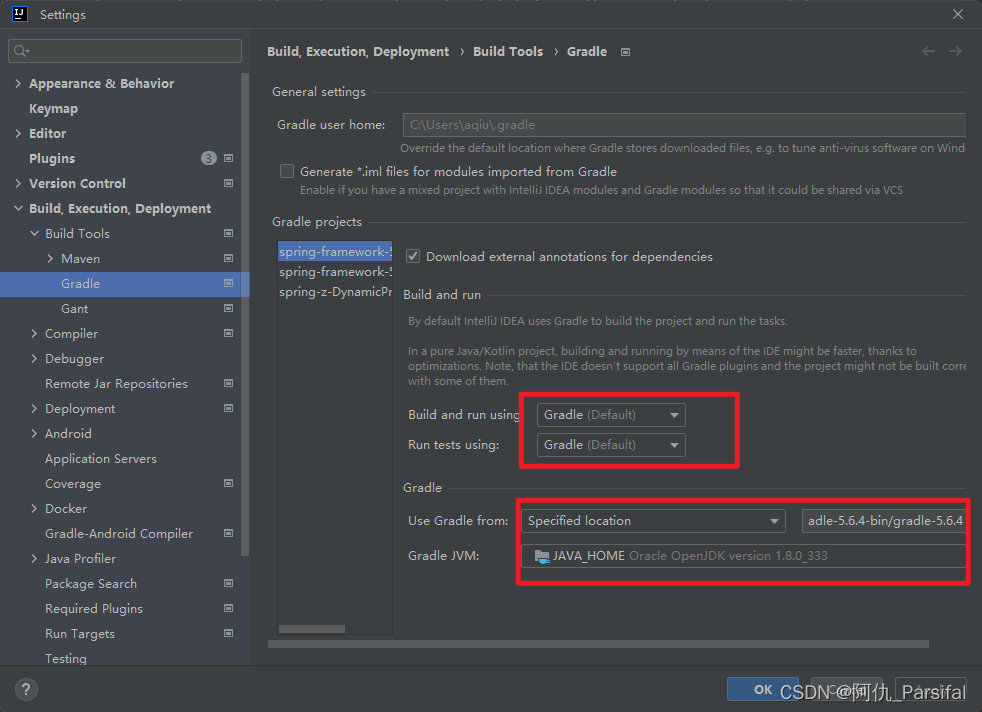Go forward with the right arrow icon
The image size is (982, 712).
tap(955, 51)
